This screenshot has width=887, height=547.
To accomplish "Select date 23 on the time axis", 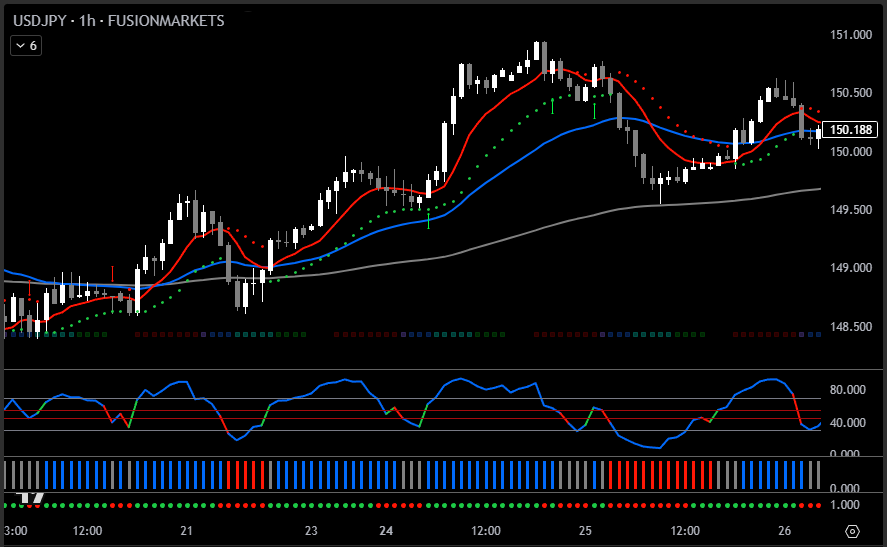I will 311,531.
